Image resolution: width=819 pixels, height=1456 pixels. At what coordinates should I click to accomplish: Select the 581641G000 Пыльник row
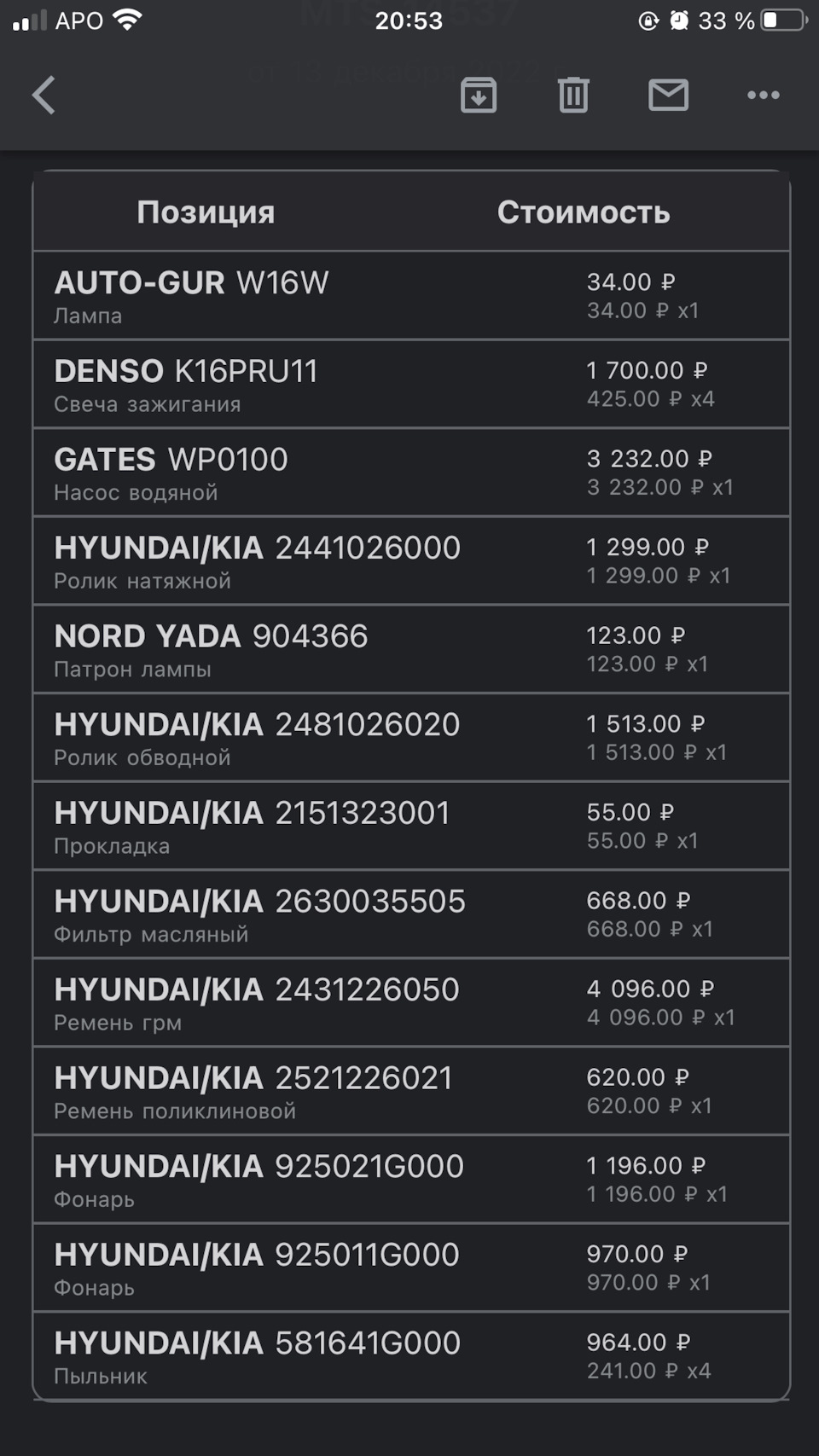pos(411,1355)
